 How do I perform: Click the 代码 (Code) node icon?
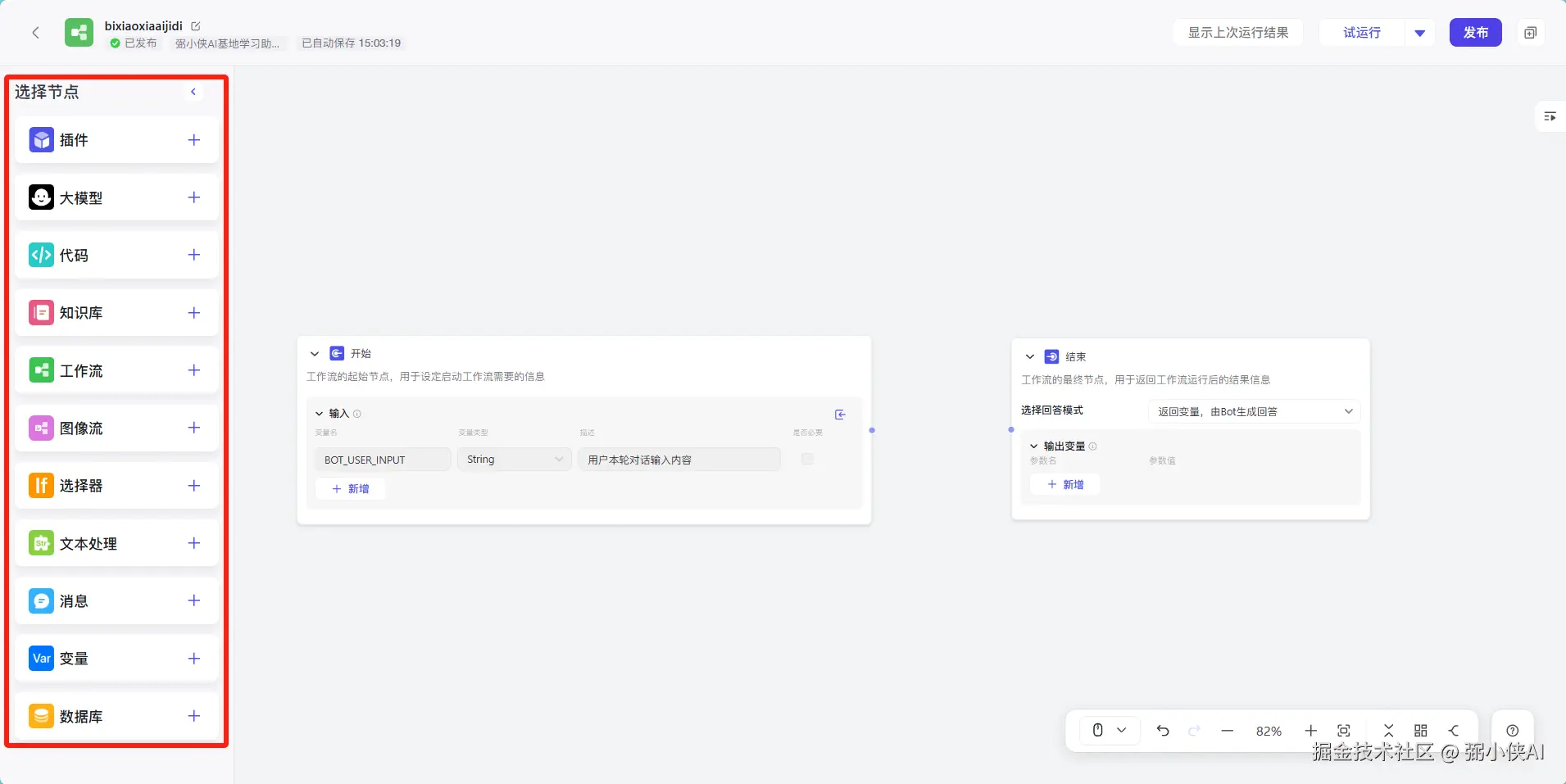[x=41, y=255]
